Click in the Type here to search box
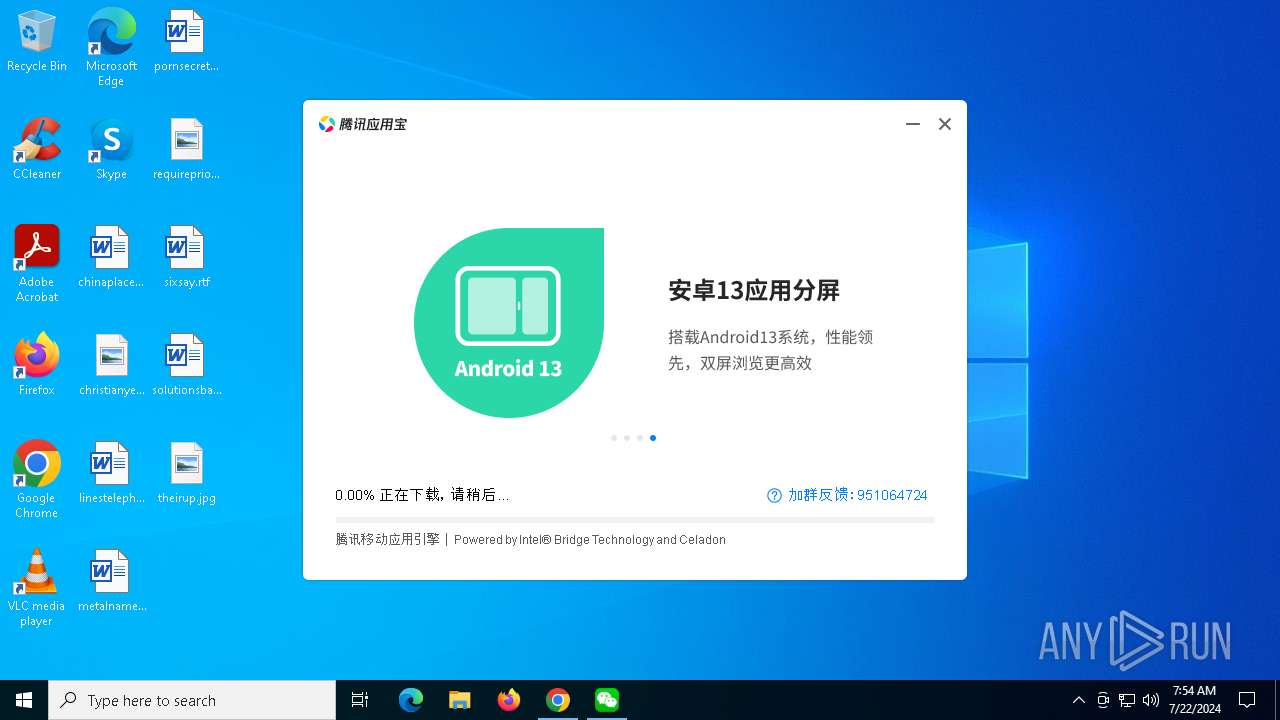The width and height of the screenshot is (1280, 720). click(192, 700)
